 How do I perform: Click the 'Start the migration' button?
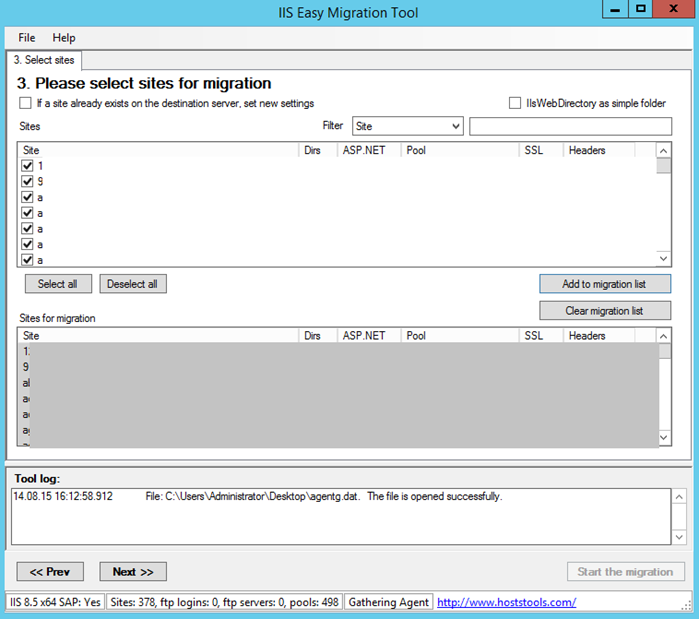tap(625, 571)
